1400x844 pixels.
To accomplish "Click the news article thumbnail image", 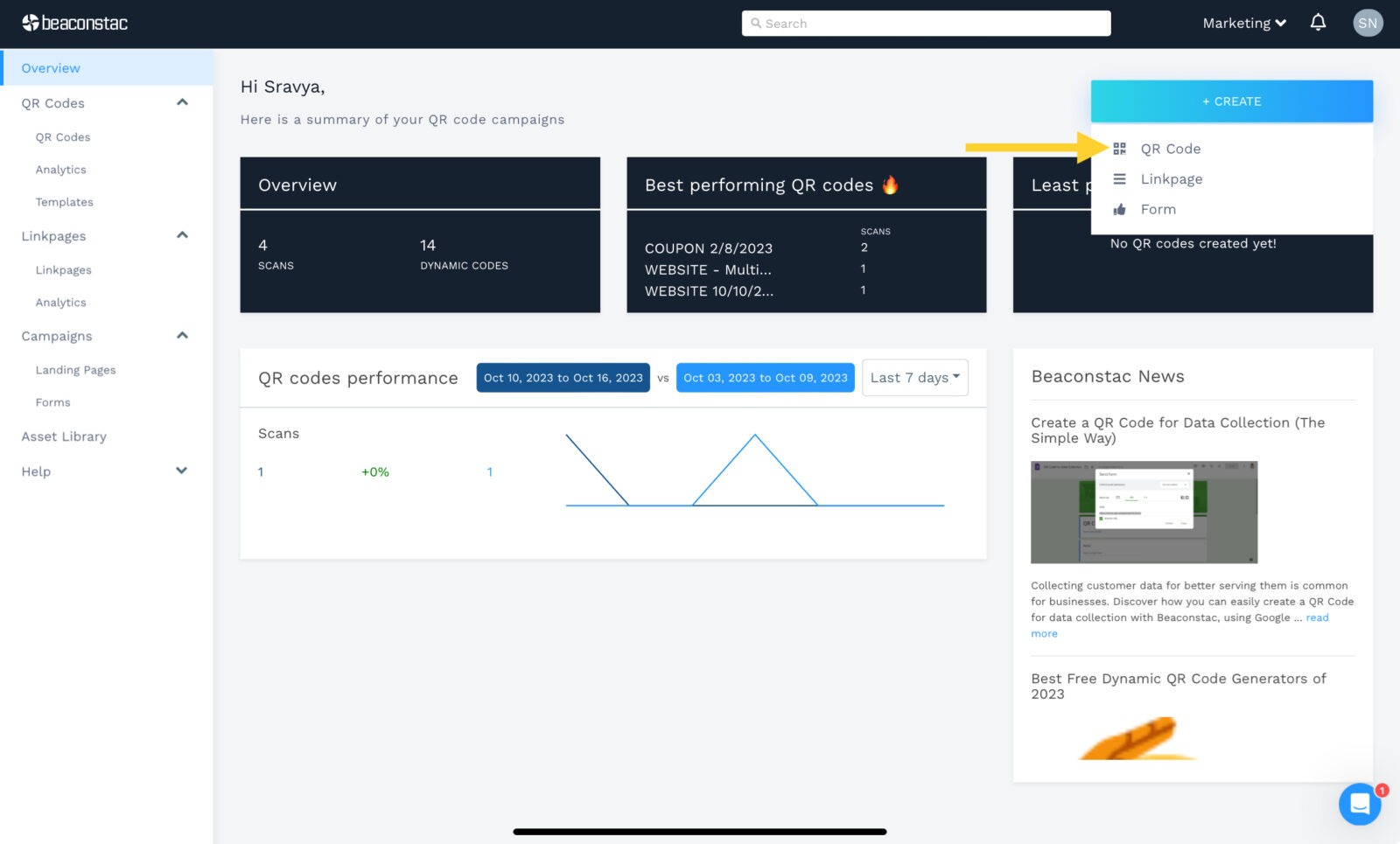I will click(1144, 512).
